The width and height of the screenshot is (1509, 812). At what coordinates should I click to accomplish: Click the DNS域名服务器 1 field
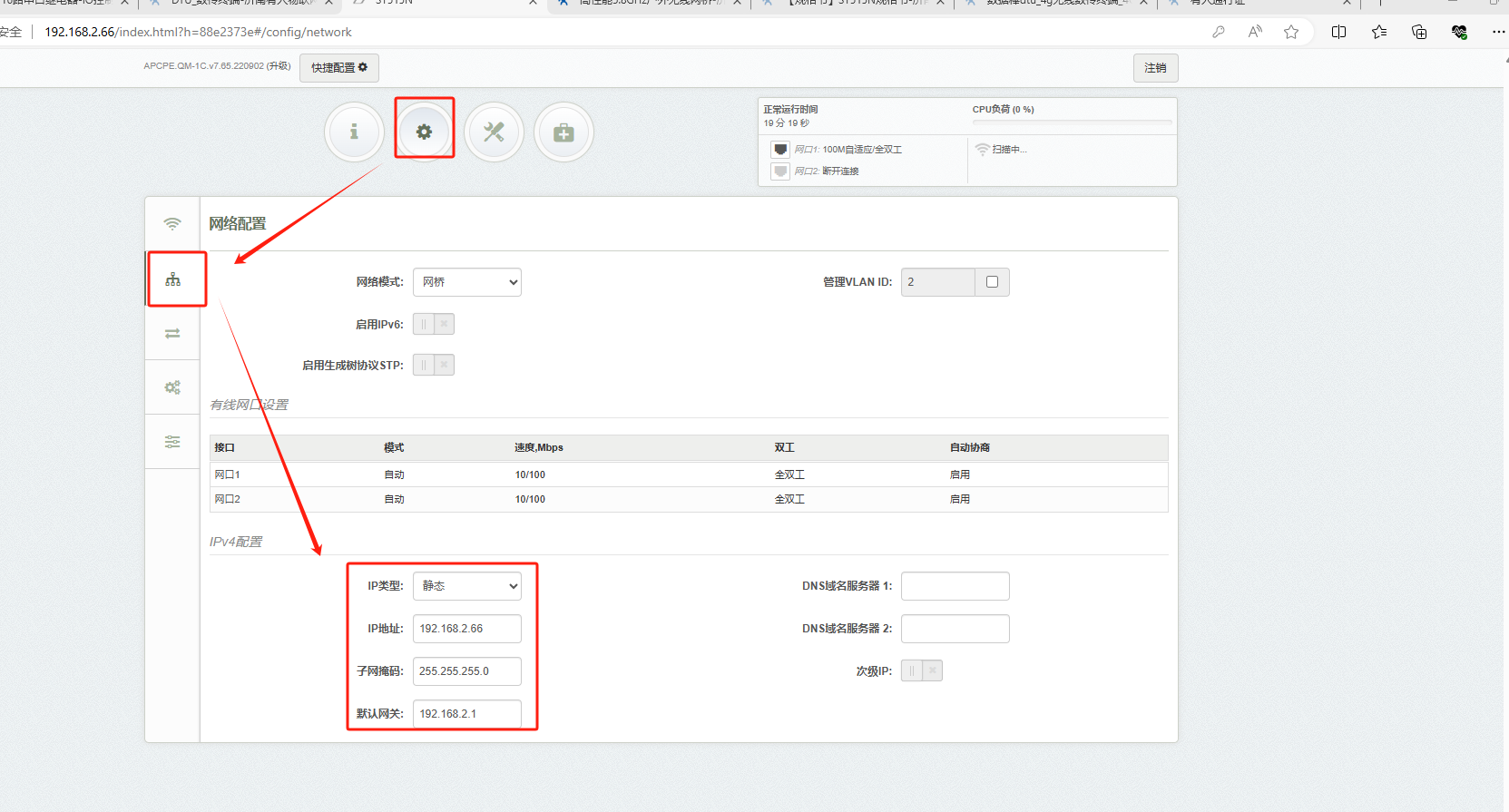(x=955, y=586)
